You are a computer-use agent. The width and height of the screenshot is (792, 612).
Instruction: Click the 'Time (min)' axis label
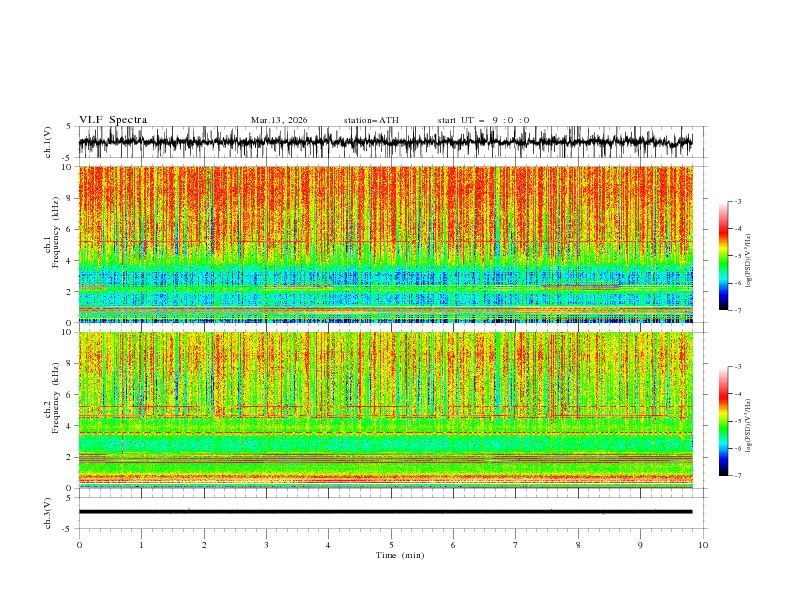pyautogui.click(x=400, y=555)
